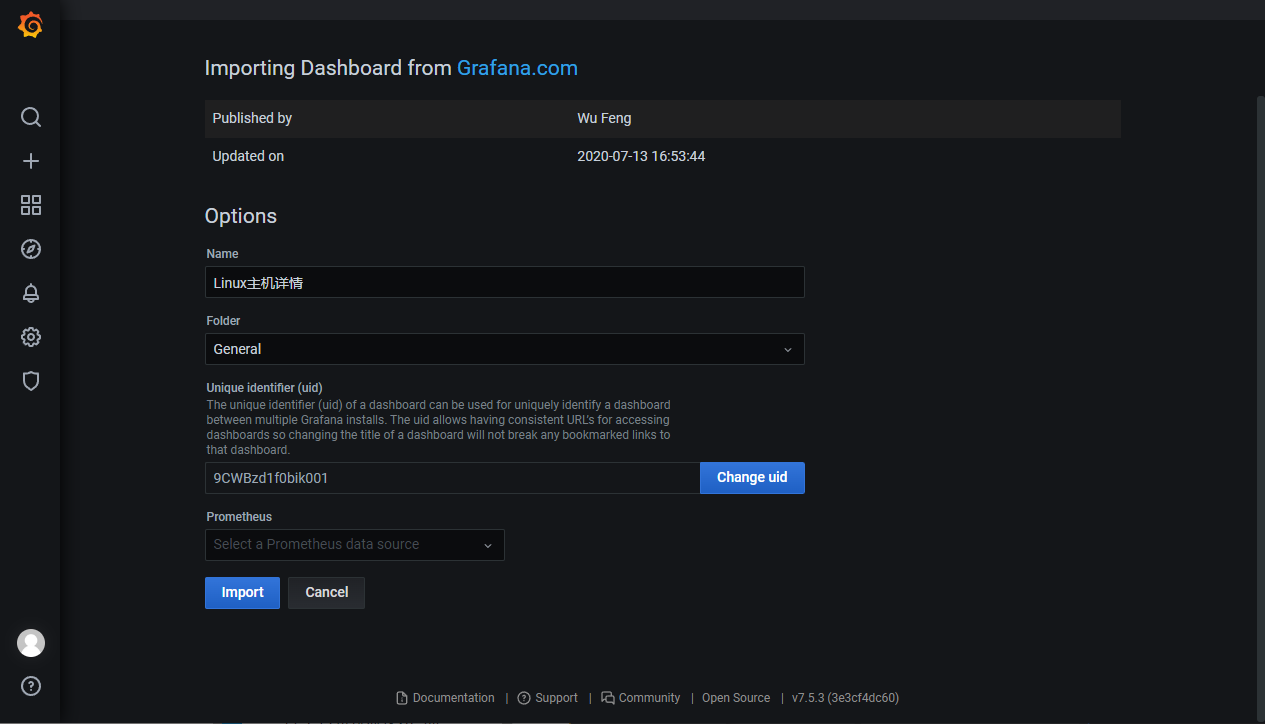The width and height of the screenshot is (1265, 724).
Task: Click the Prometheus dropdown chevron arrow
Action: pyautogui.click(x=488, y=546)
